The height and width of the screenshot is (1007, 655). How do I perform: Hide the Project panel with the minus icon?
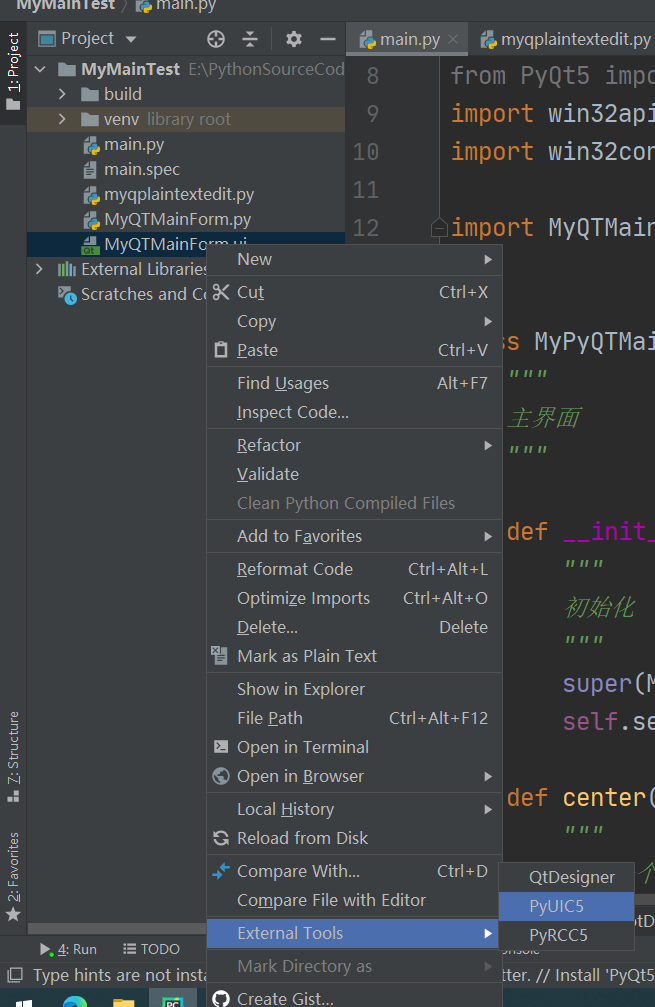[328, 39]
